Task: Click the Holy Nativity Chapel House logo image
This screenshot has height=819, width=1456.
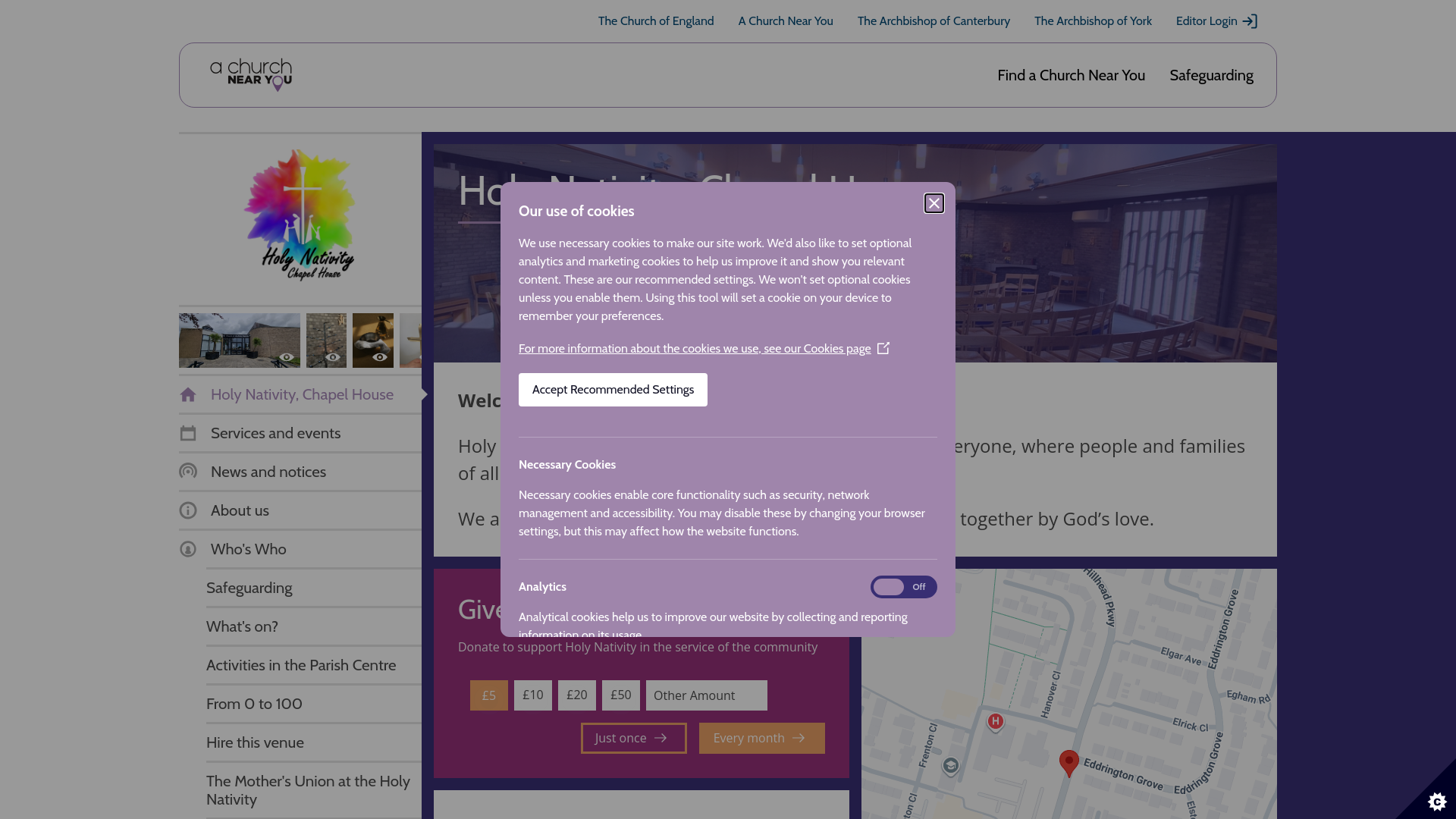Action: coord(300,215)
